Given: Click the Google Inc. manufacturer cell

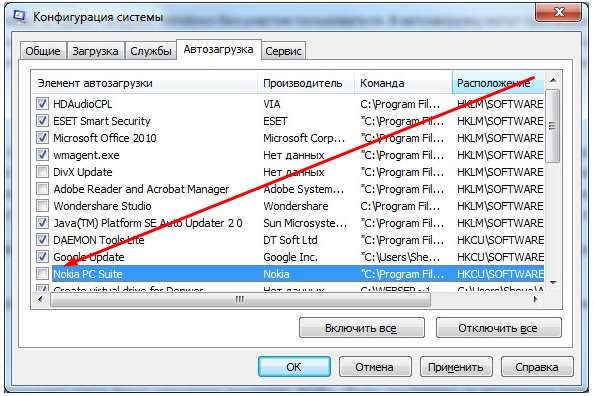Looking at the screenshot, I should point(290,257).
